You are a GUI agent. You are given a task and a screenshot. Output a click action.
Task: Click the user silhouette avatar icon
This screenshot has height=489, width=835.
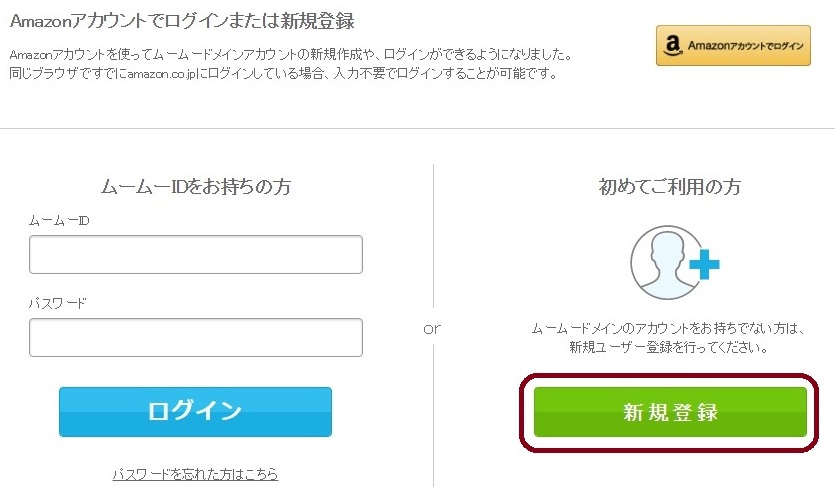pyautogui.click(x=666, y=262)
